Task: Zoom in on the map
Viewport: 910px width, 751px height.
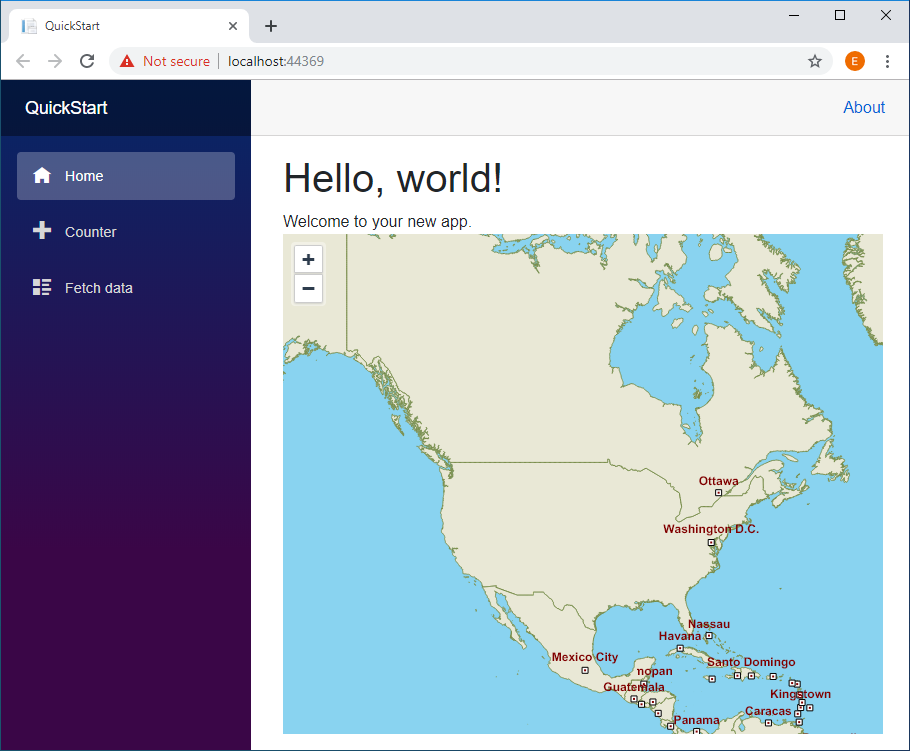Action: point(308,259)
